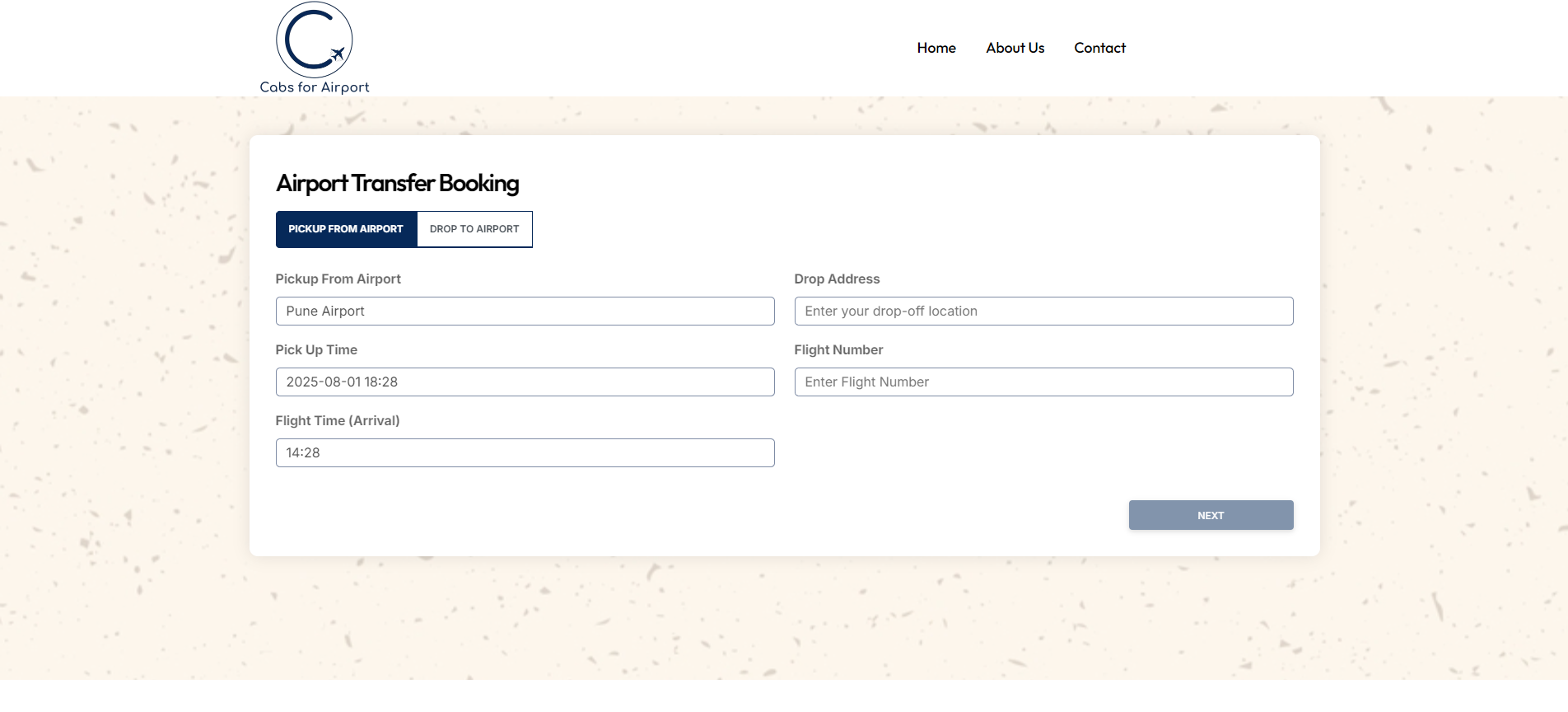
Task: Click the Flight Time (Arrival) label
Action: tap(338, 421)
